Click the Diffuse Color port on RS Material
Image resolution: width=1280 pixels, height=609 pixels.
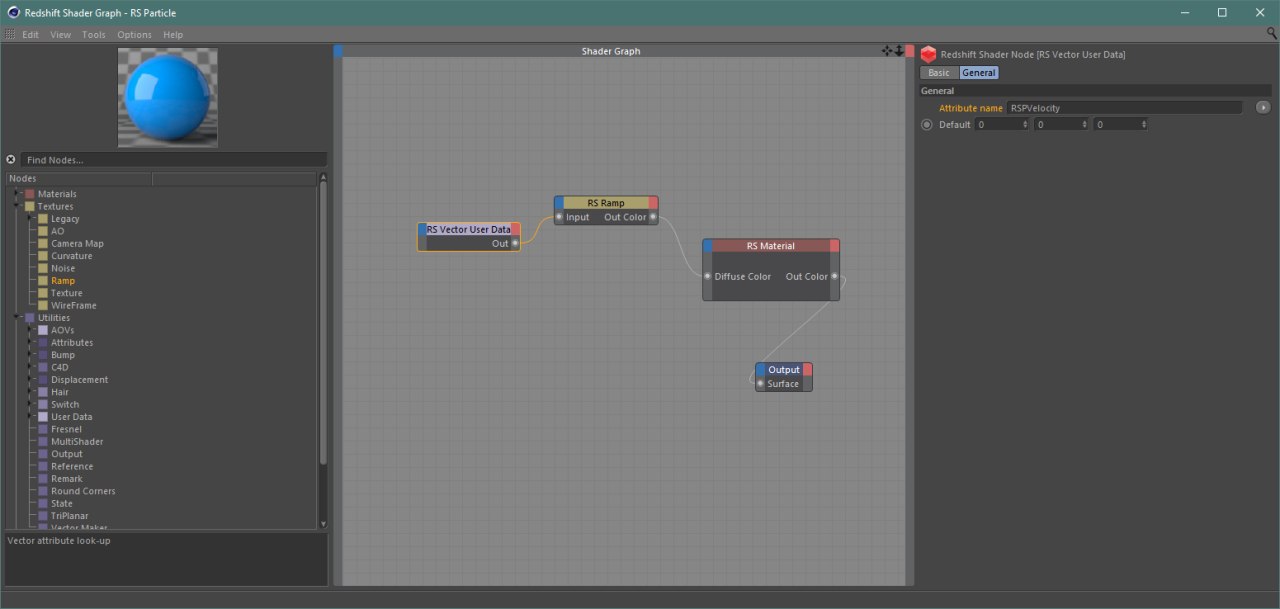pos(707,276)
